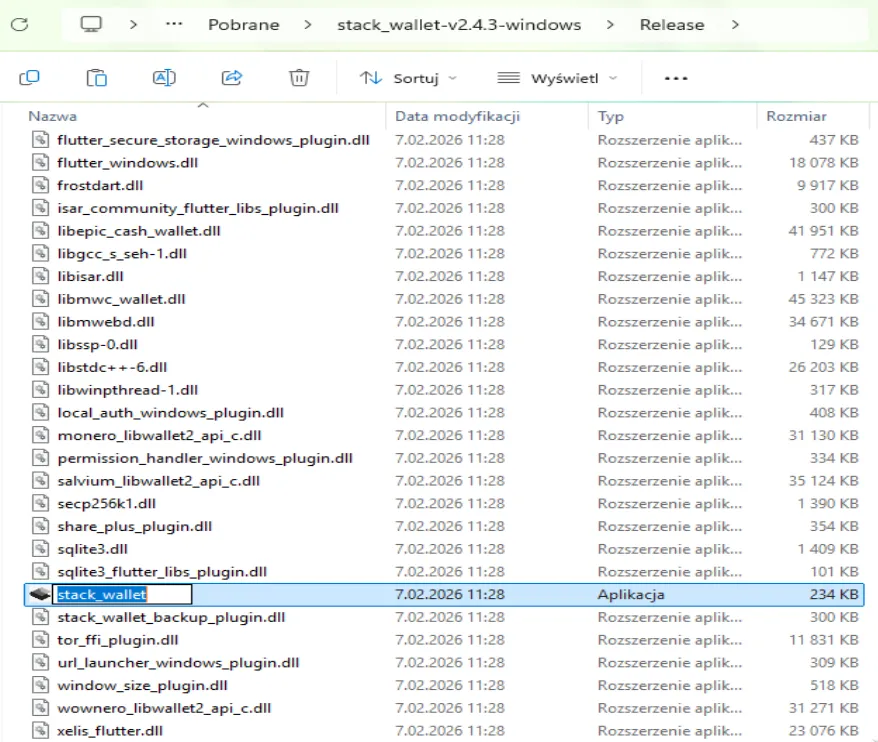This screenshot has width=878, height=742.
Task: Open the toolbar three-dots more options menu
Action: [676, 78]
